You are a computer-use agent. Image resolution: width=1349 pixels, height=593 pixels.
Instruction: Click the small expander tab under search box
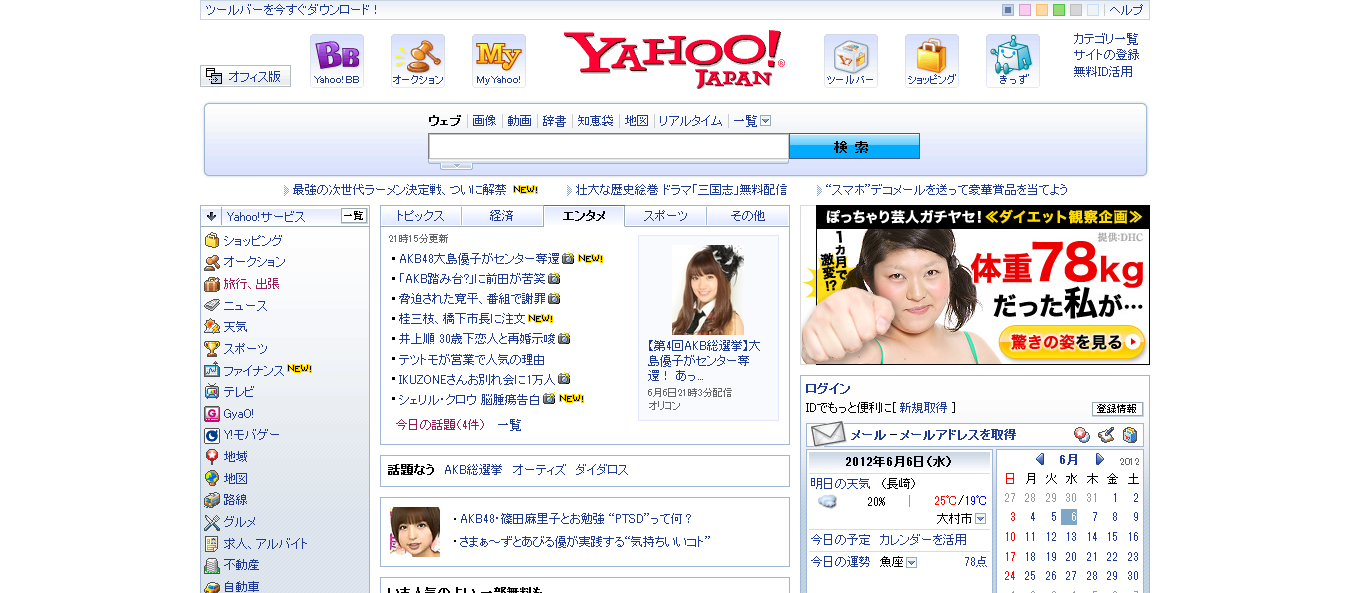click(456, 164)
